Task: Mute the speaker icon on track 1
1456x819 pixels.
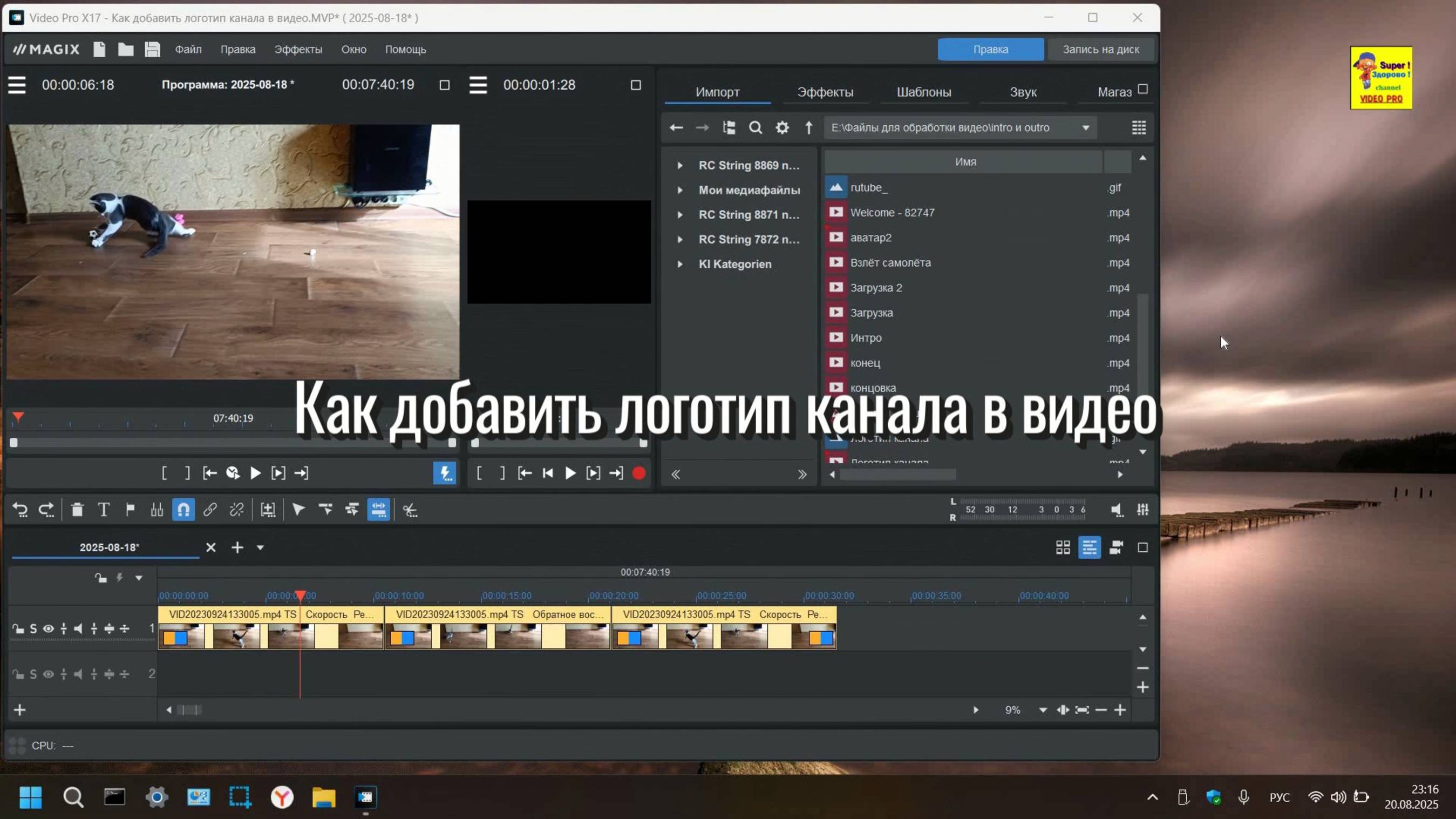Action: pyautogui.click(x=79, y=628)
